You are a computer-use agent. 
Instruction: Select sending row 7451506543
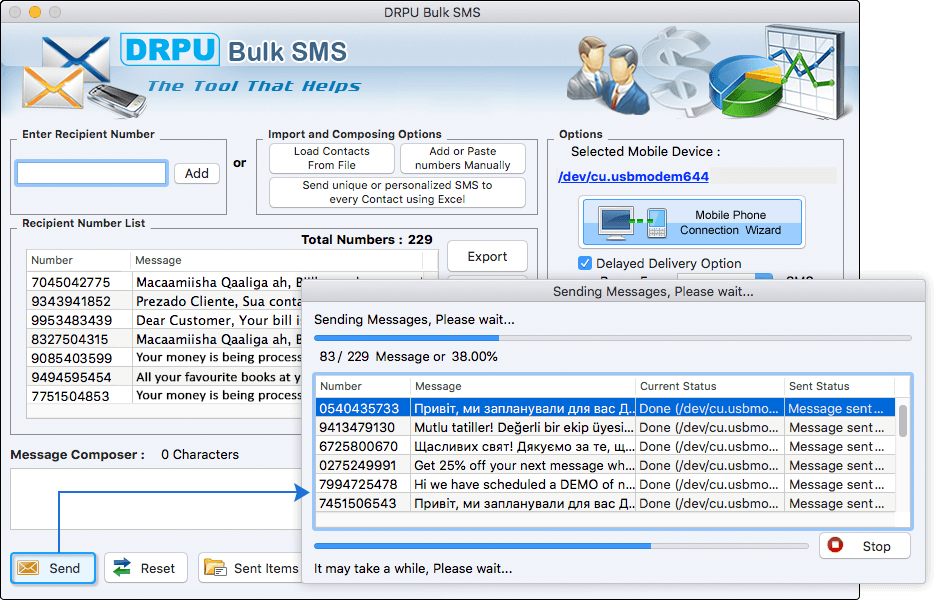[605, 503]
